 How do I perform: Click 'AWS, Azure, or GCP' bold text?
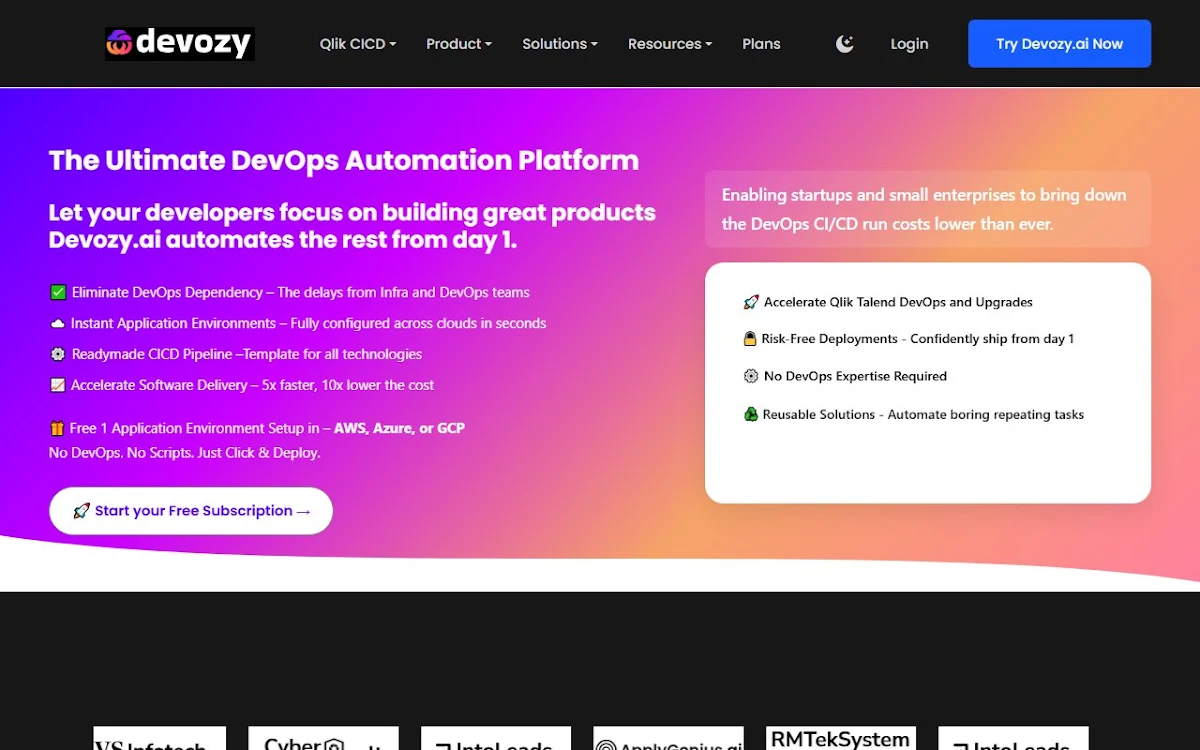pyautogui.click(x=399, y=428)
